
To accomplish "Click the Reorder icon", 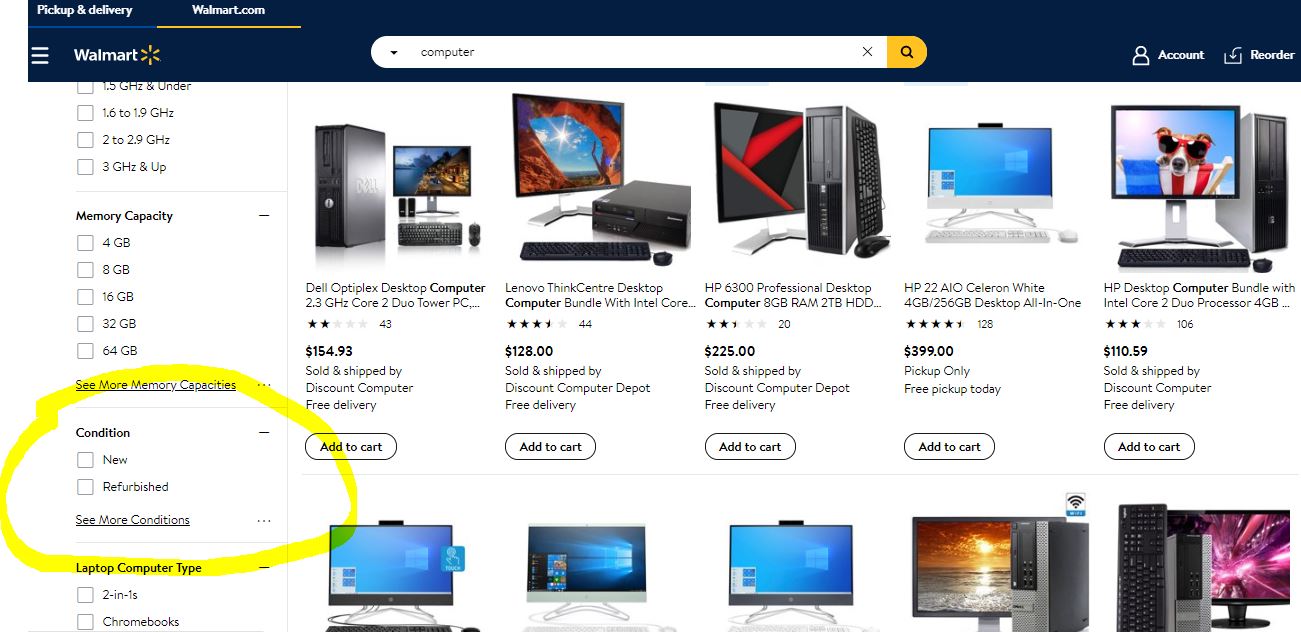I will pos(1233,55).
